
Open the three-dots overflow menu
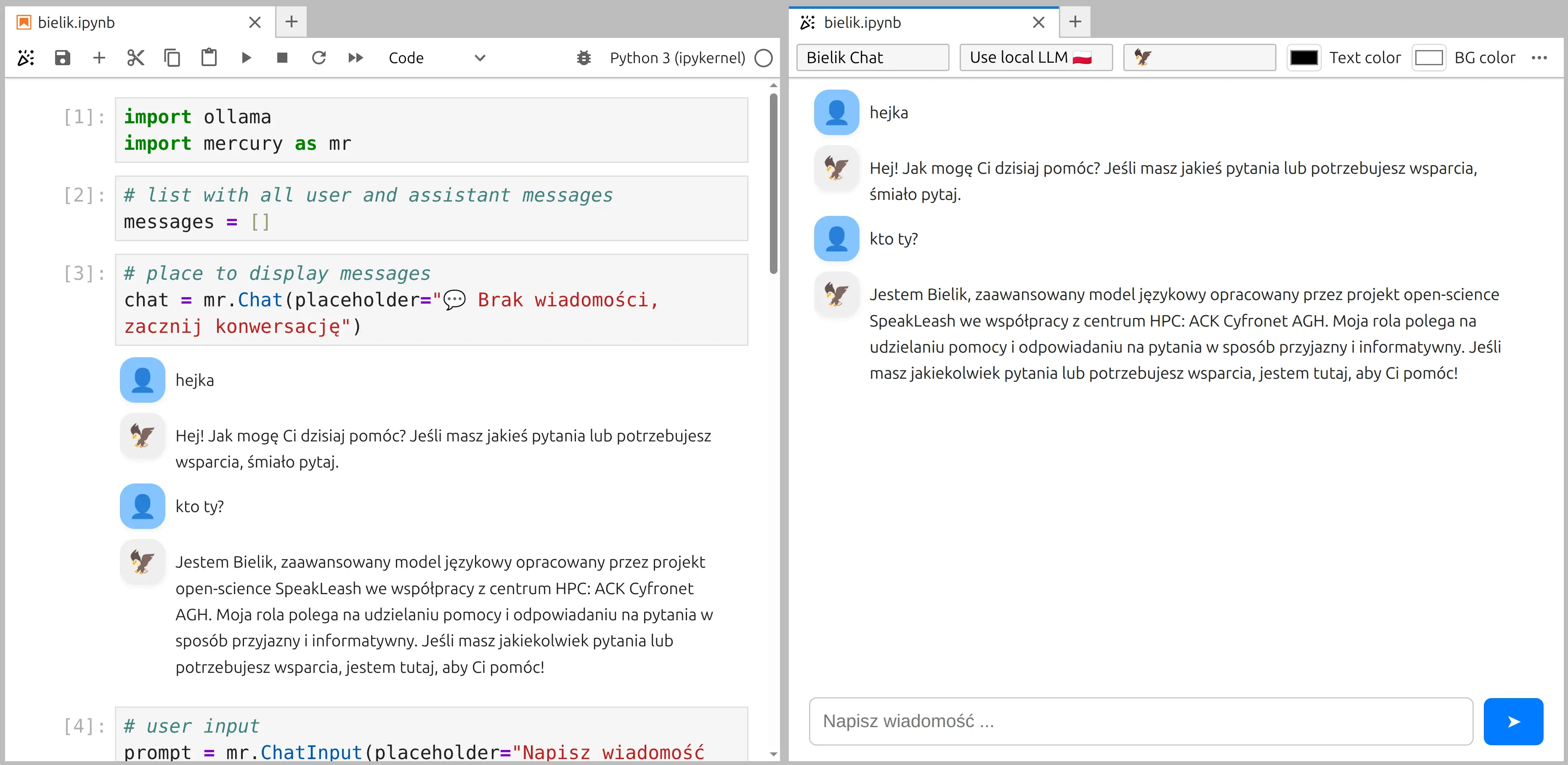pos(1539,58)
